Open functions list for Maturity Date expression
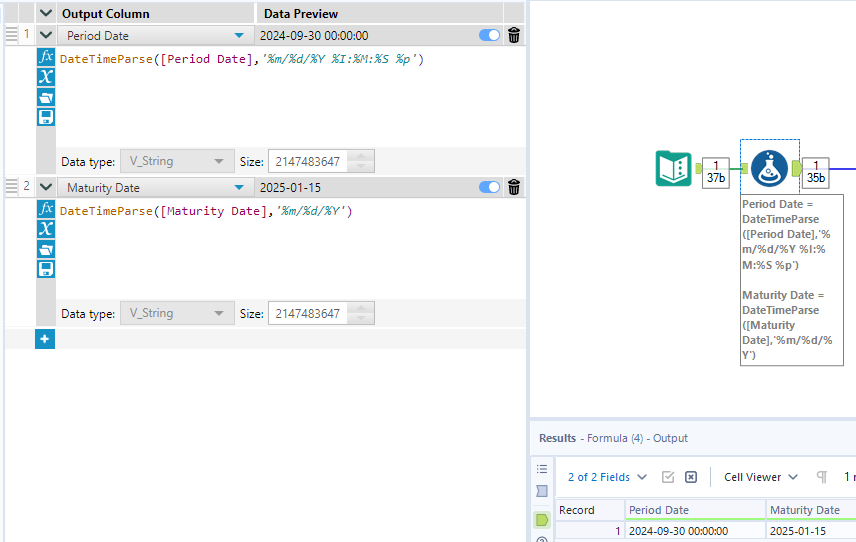This screenshot has width=856, height=542. (x=46, y=209)
